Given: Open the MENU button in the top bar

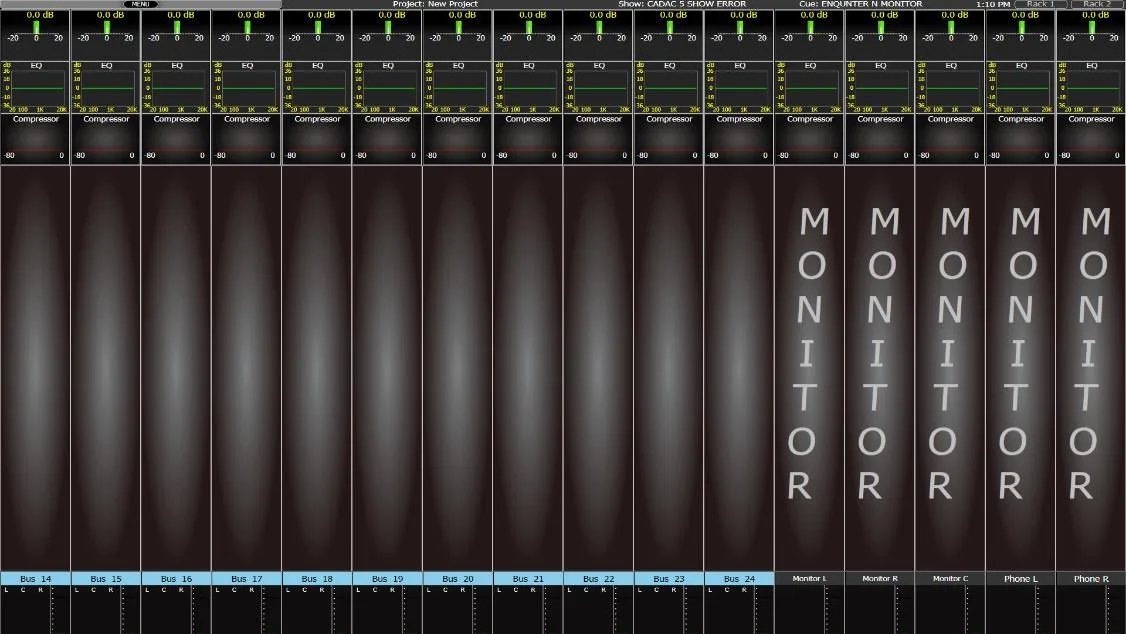Looking at the screenshot, I should point(140,4).
